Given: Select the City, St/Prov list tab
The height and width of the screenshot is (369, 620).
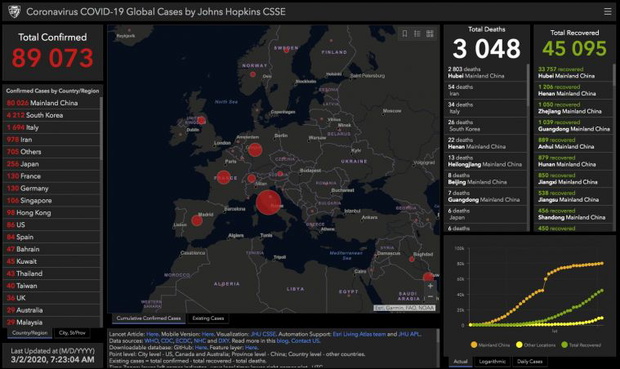Looking at the screenshot, I should 72,333.
